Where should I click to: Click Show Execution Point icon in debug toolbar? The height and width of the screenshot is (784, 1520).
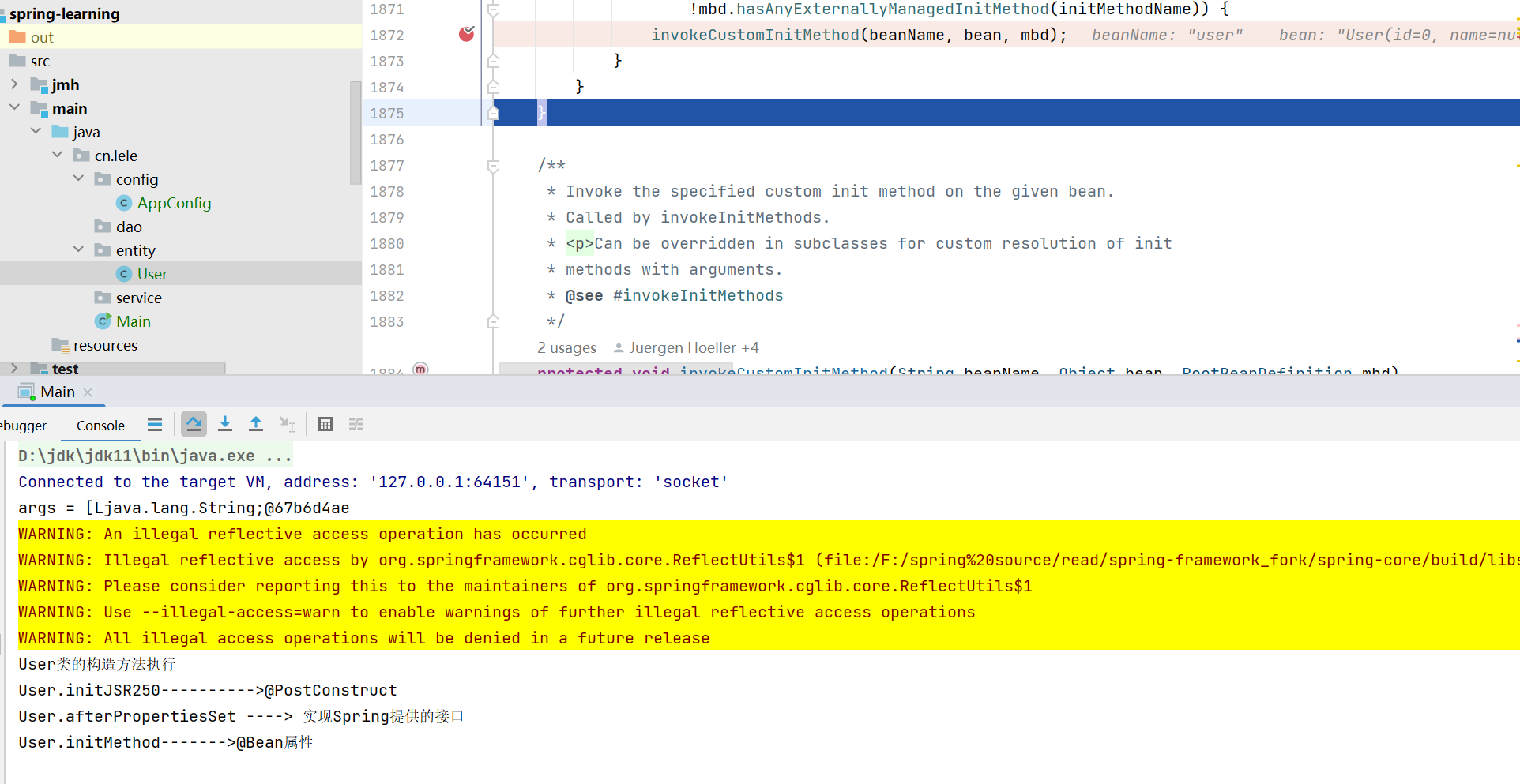point(155,425)
